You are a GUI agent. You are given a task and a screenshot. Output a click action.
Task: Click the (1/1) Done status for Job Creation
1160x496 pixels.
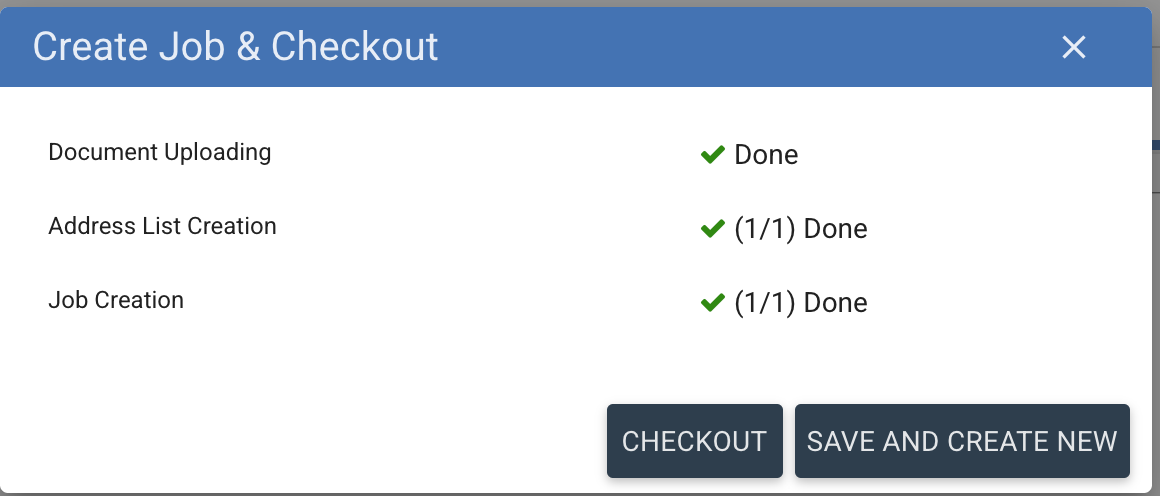click(x=800, y=303)
